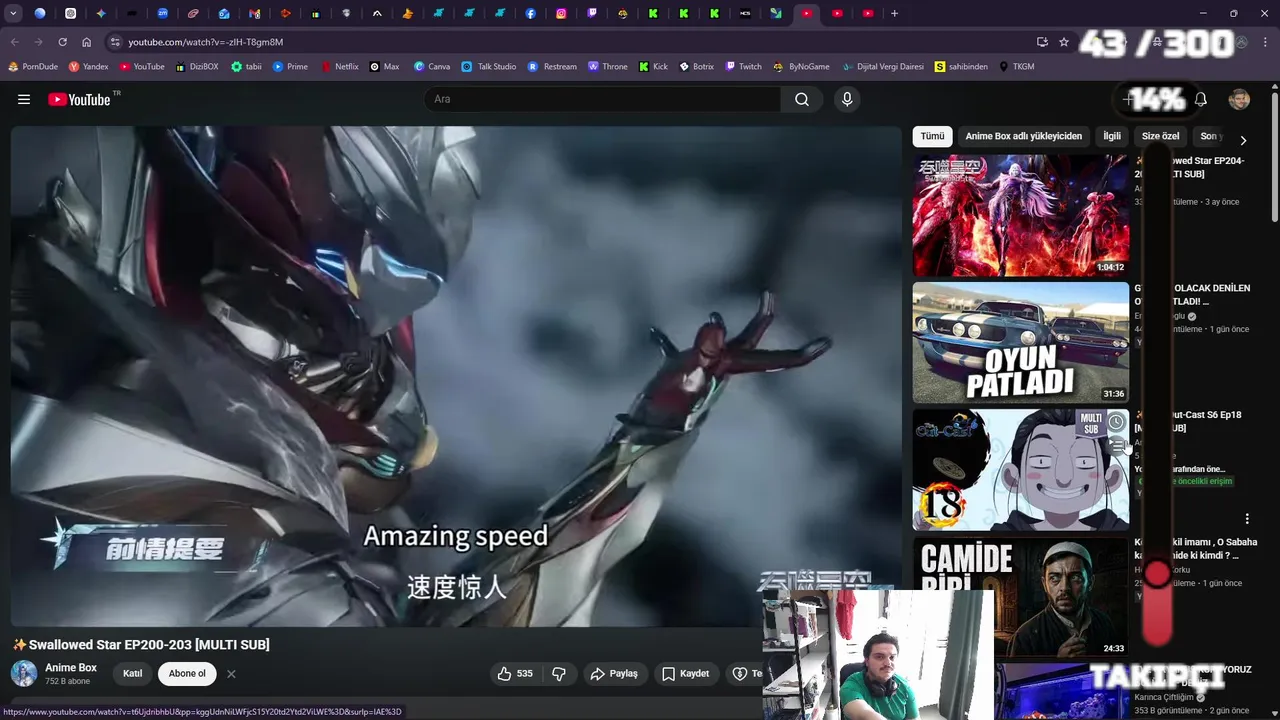Switch to the Gmail browser tab
The height and width of the screenshot is (720, 1280).
pos(254,13)
